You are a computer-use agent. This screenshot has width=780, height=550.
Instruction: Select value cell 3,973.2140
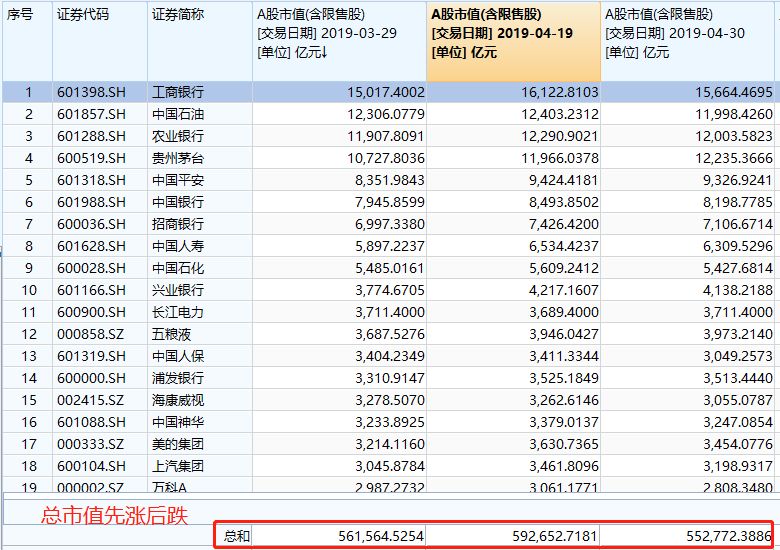(x=687, y=334)
